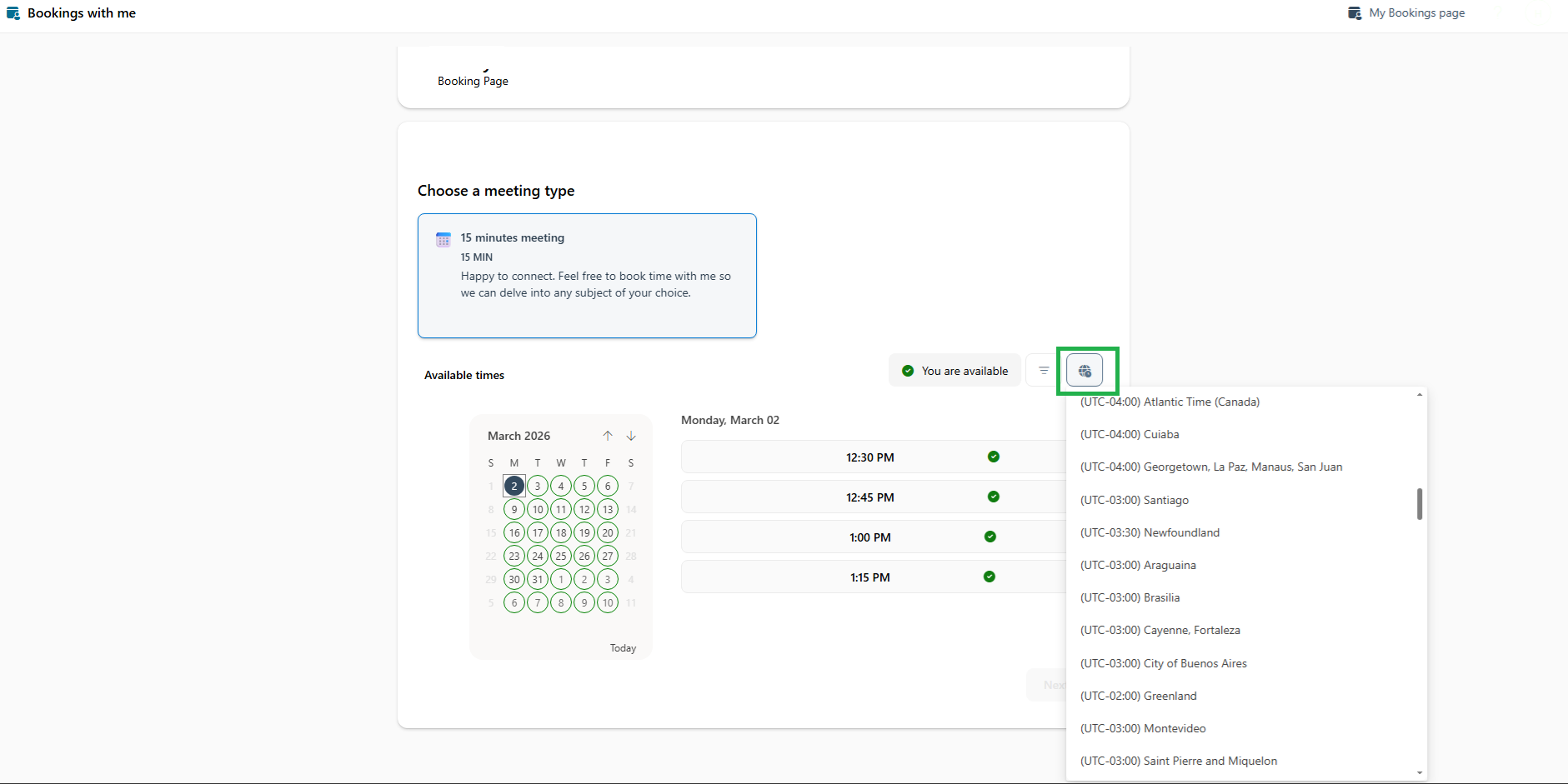
Task: Go to next month with down arrow
Action: tap(631, 436)
